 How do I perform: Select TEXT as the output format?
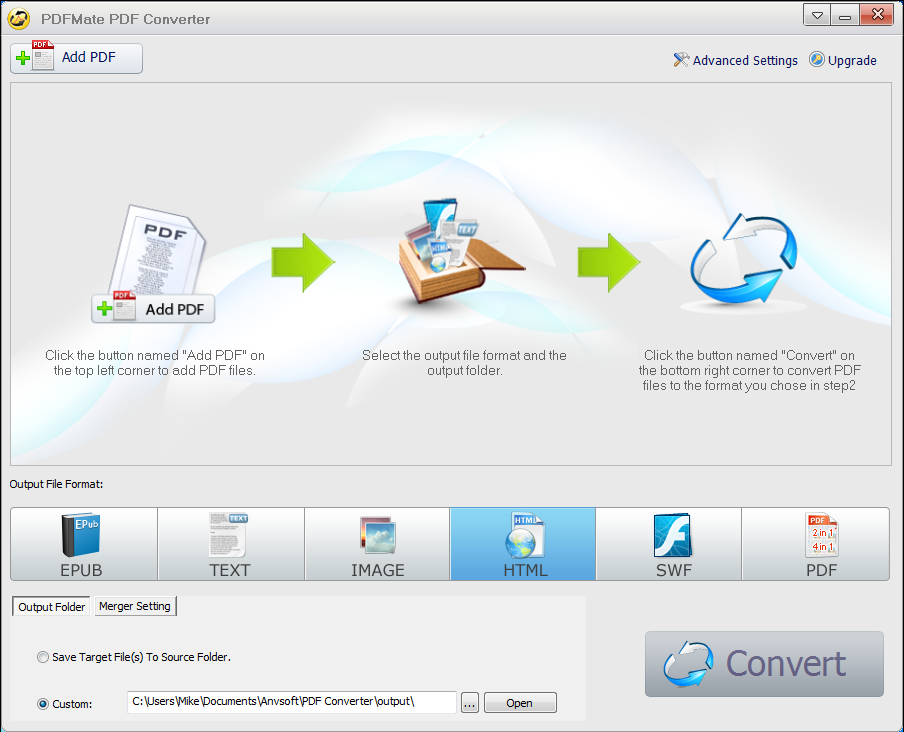[229, 544]
